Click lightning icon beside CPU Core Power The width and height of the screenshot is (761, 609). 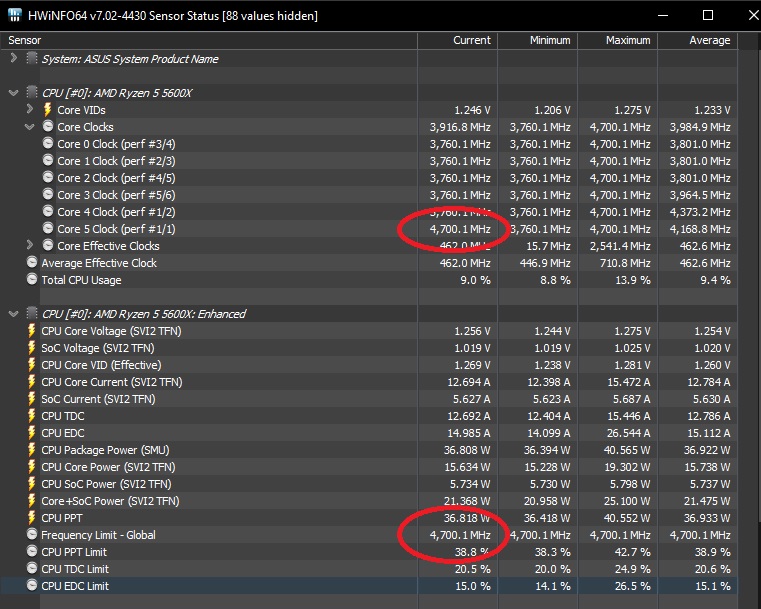click(x=32, y=466)
